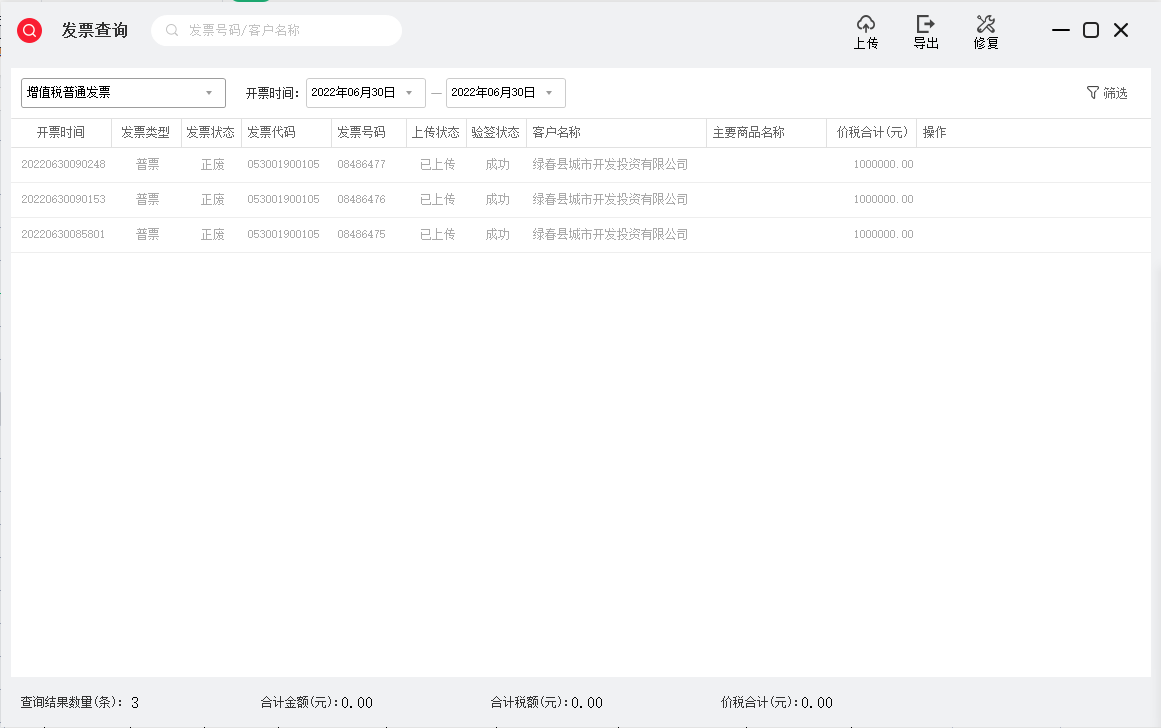Screen dimensions: 1161x728
Task: Click the magnifier icon in search box
Action: [x=172, y=31]
